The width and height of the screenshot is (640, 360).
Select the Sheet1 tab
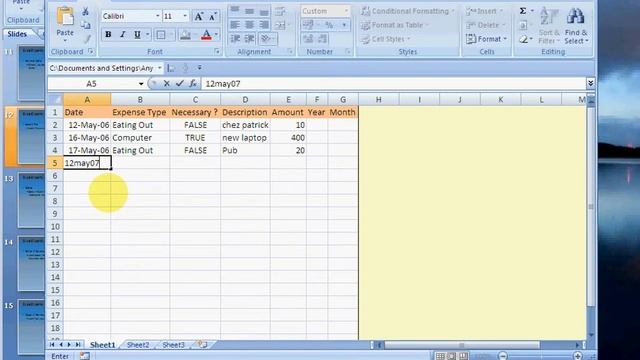[102, 345]
